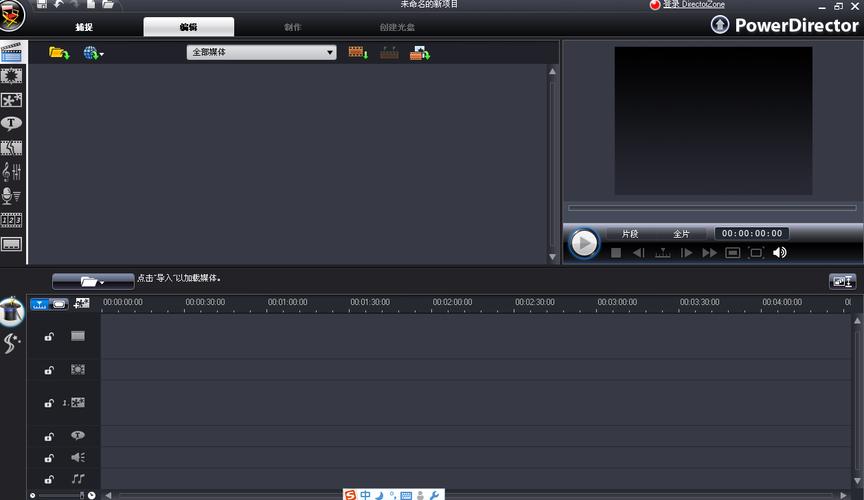This screenshot has width=864, height=500.
Task: Click the timeline ruler at 00:01:00:00
Action: point(288,303)
